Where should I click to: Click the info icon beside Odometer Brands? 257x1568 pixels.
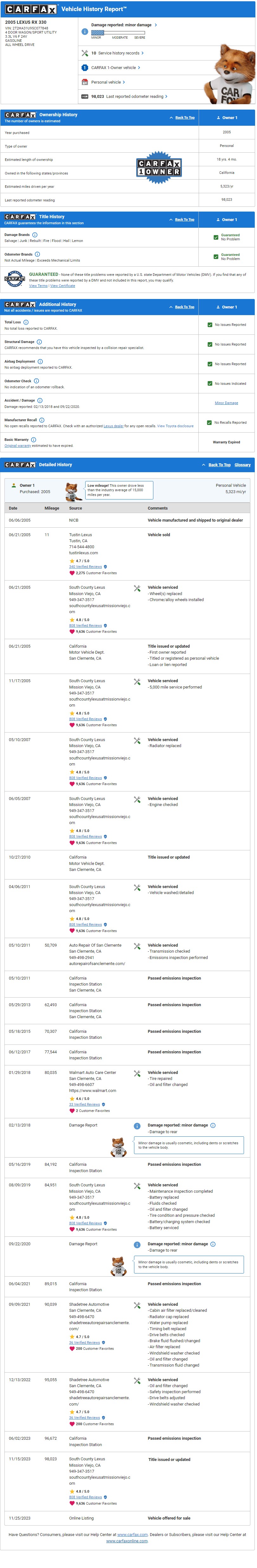(x=37, y=254)
